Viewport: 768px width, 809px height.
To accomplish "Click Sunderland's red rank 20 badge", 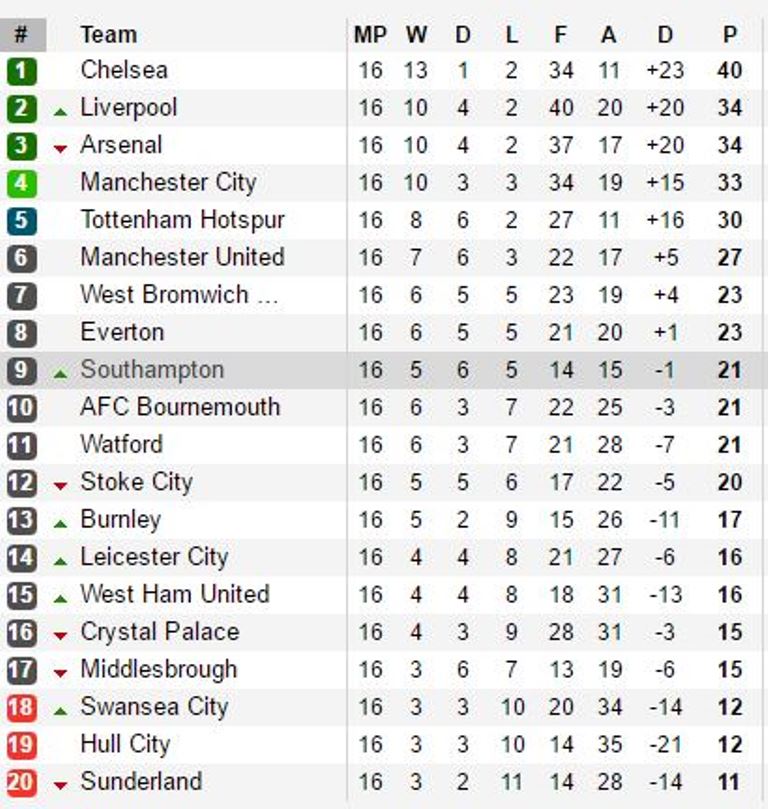I will 21,783.
